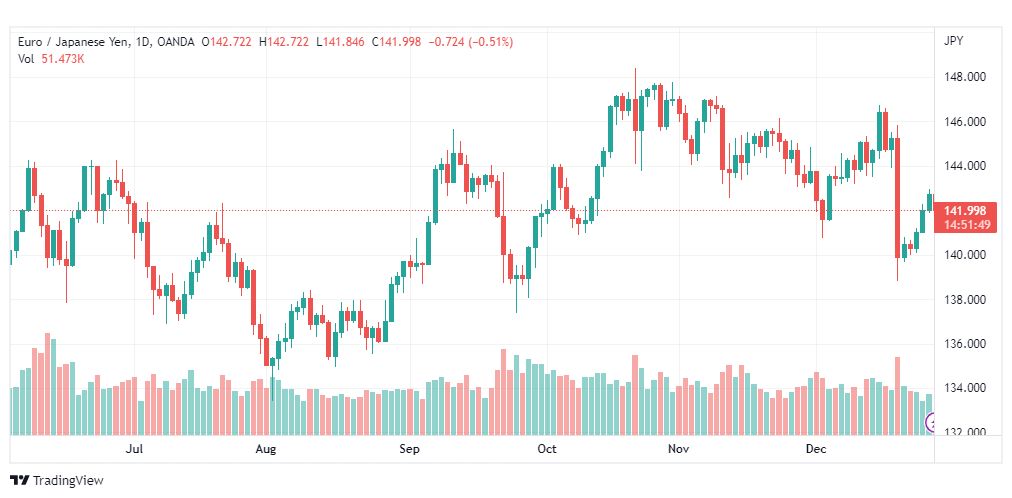Viewport: 1012px width, 498px height.
Task: Click the Euro / Japanese Yen symbol title
Action: pyautogui.click(x=72, y=42)
